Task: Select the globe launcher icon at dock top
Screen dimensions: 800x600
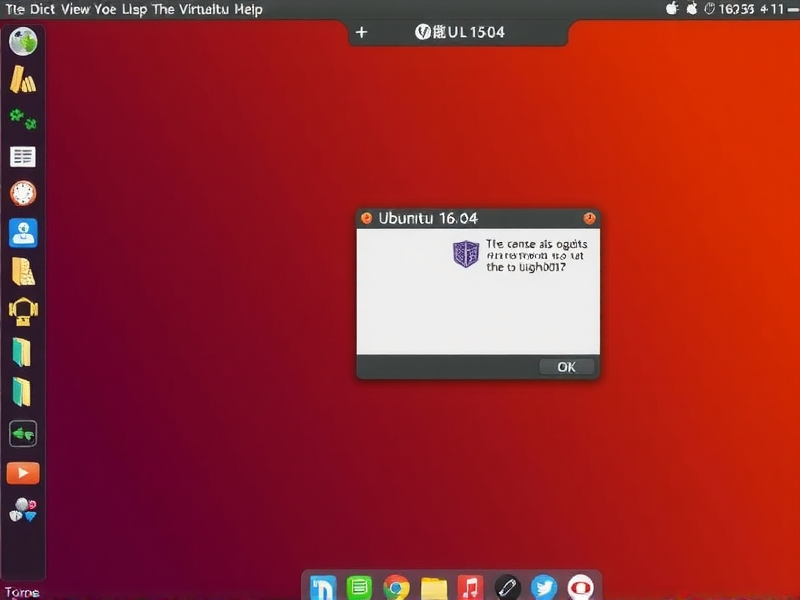Action: (22, 41)
